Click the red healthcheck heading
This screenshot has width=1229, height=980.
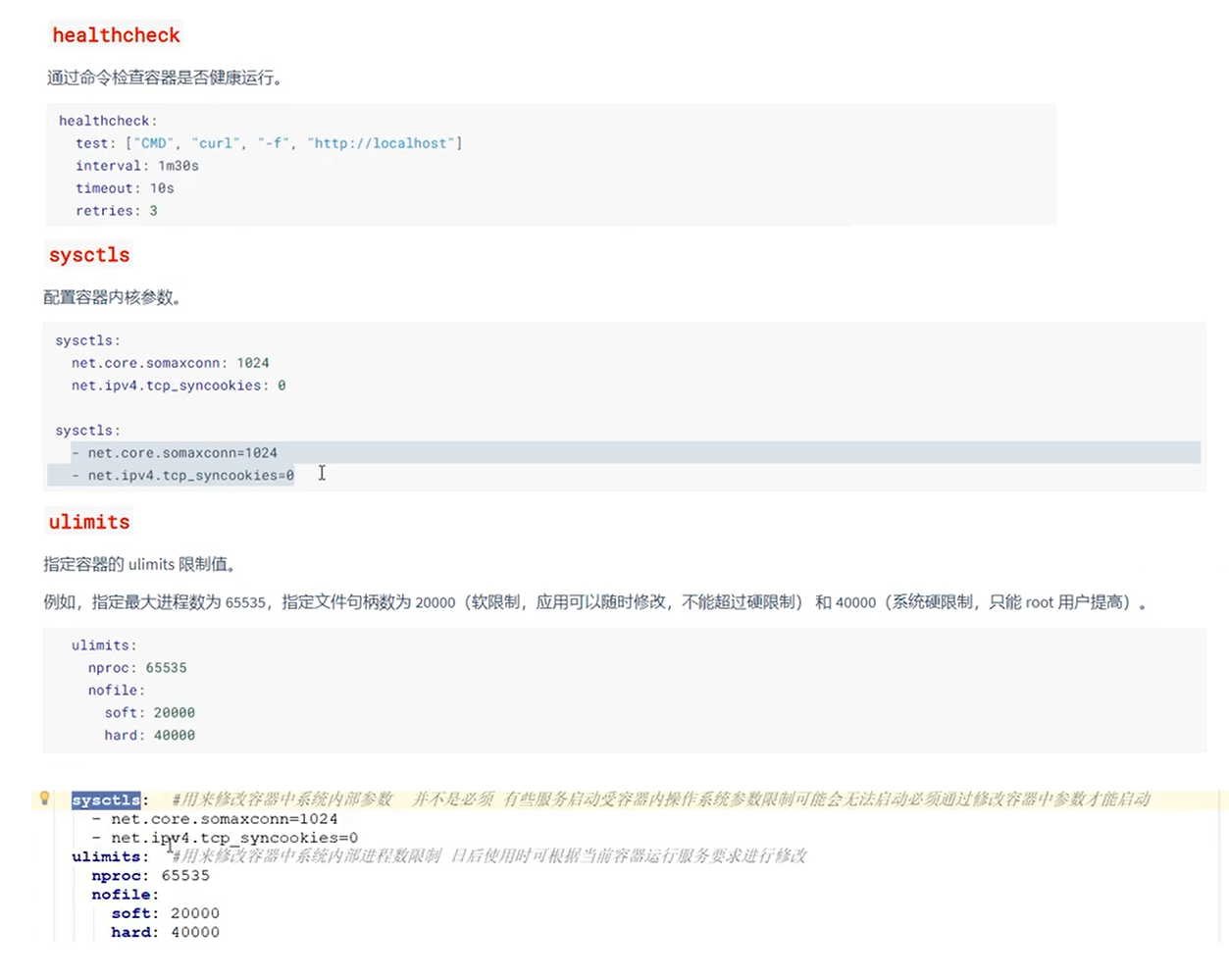click(116, 35)
